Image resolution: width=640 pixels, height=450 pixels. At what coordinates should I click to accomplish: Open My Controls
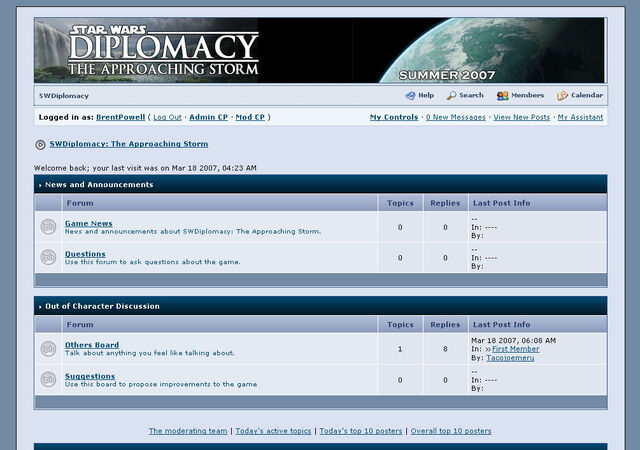394,117
